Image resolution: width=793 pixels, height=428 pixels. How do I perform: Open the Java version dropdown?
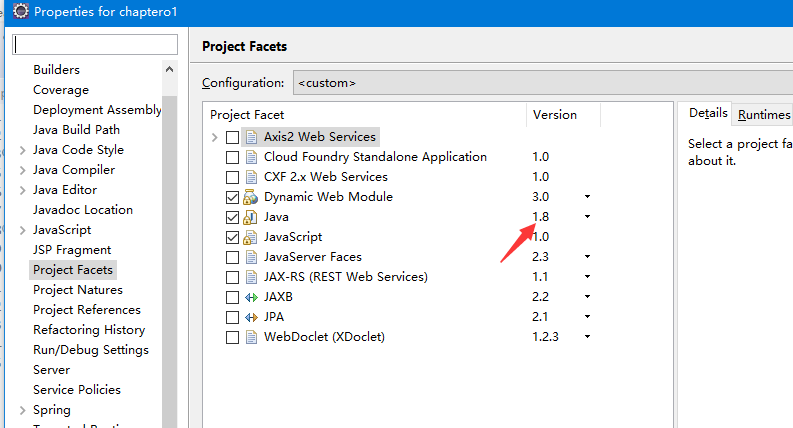click(x=587, y=217)
